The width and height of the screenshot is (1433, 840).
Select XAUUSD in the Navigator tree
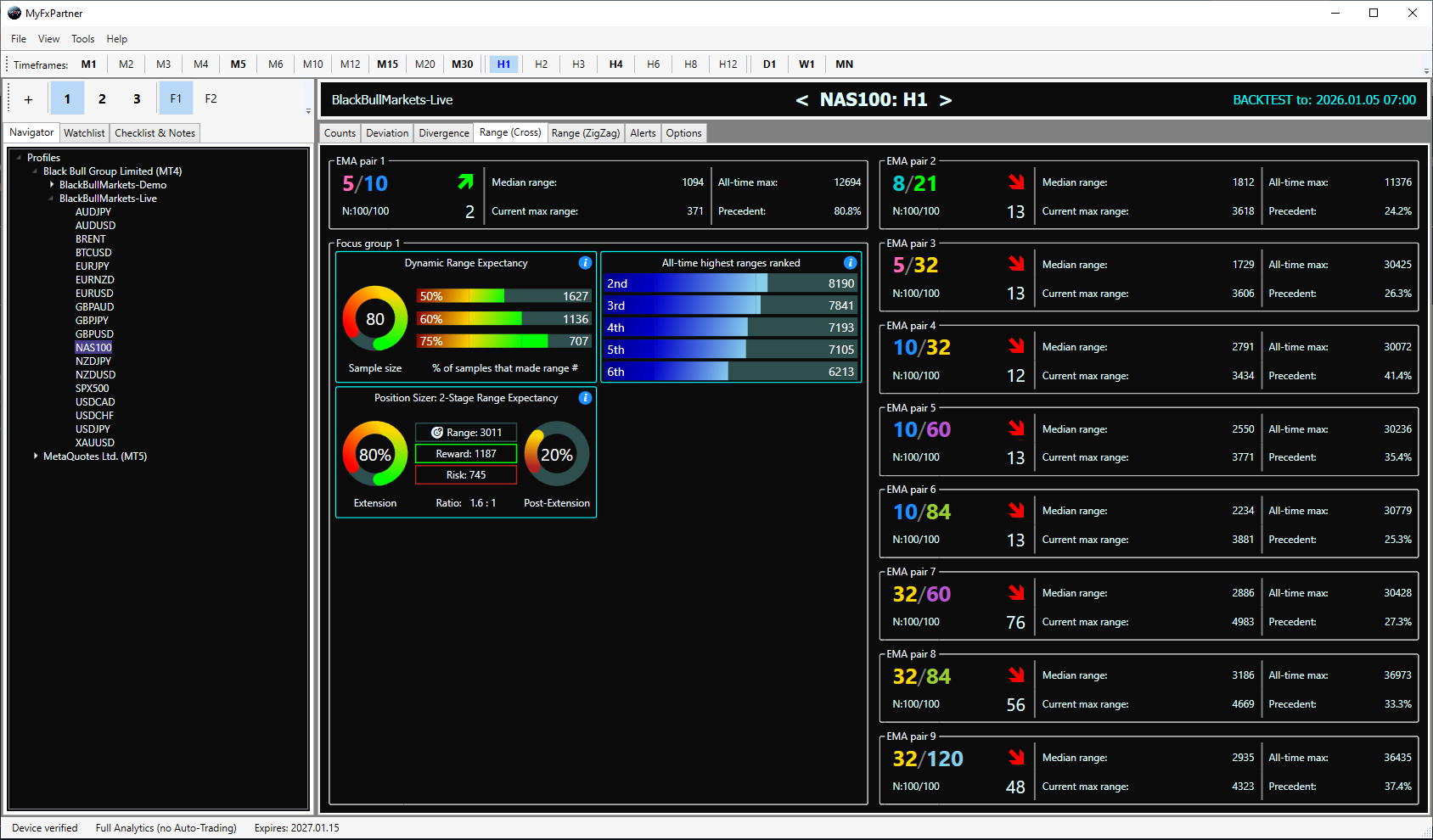click(x=93, y=442)
